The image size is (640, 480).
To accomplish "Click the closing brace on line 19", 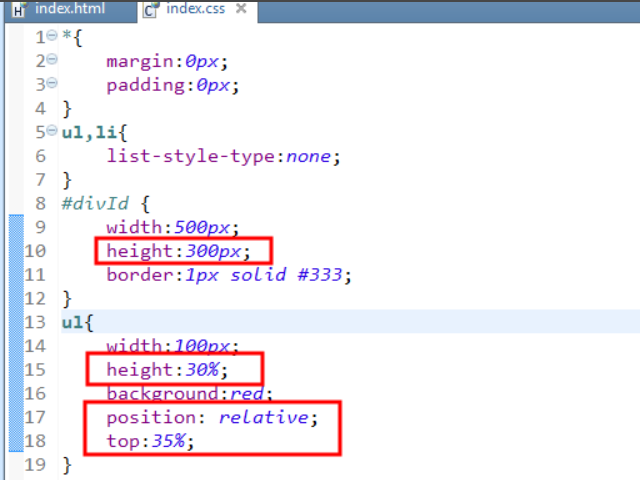I will [x=67, y=465].
